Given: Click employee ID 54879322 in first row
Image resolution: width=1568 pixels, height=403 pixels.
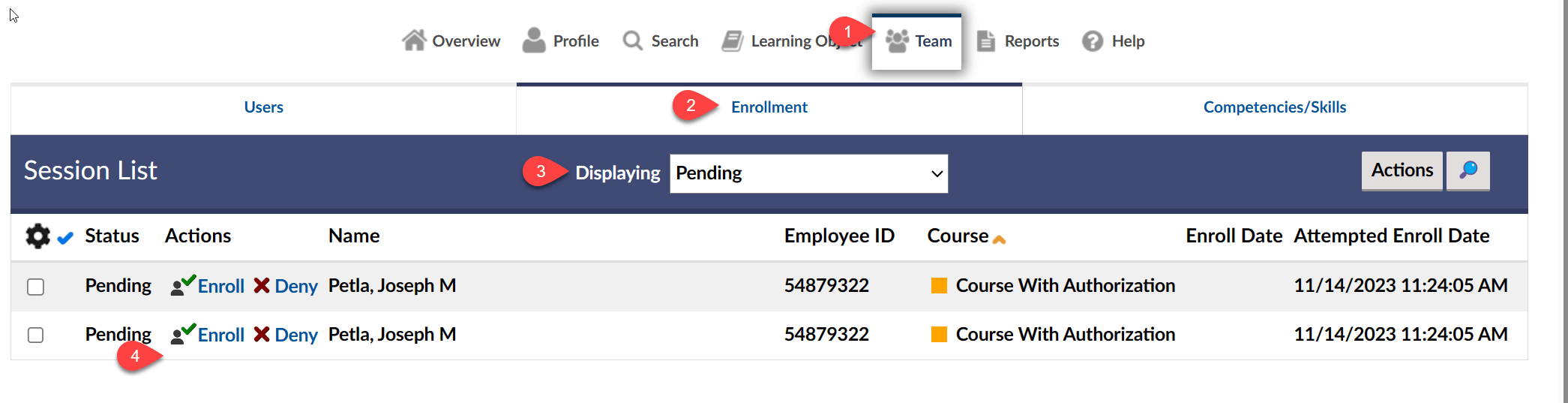Looking at the screenshot, I should 826,285.
